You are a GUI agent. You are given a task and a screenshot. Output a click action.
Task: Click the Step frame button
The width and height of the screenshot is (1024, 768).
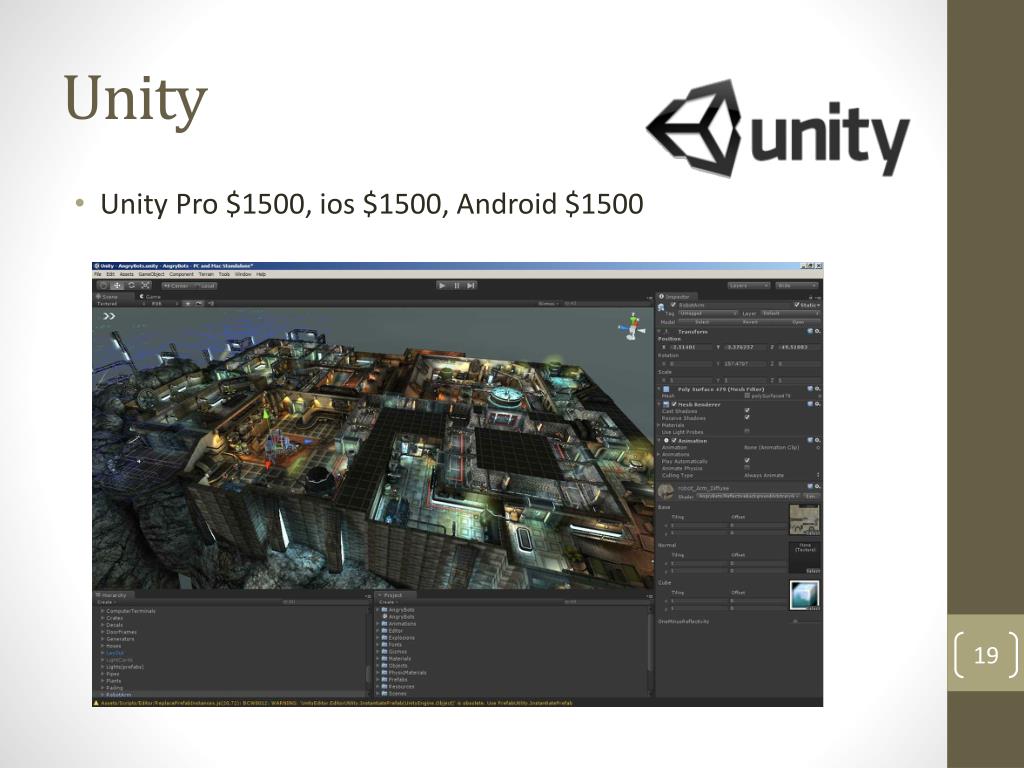(x=471, y=285)
